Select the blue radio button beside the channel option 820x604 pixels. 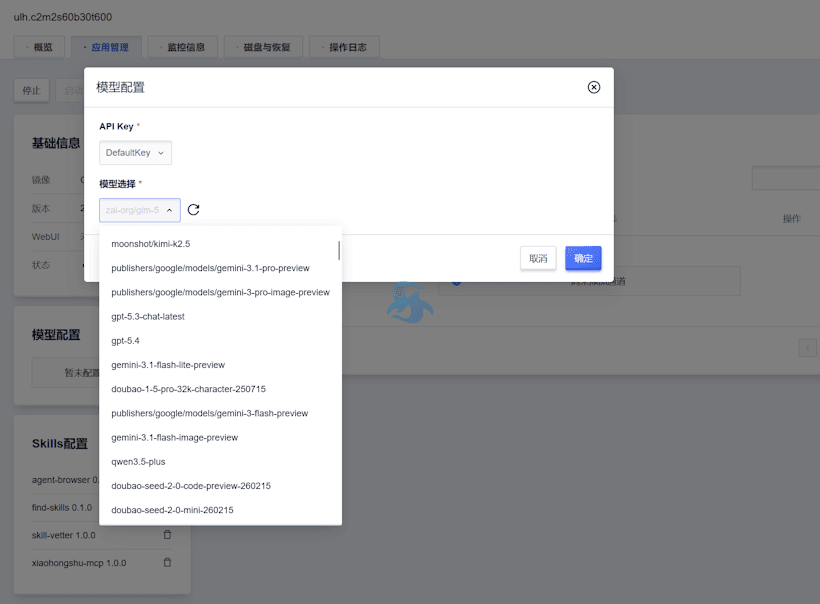pos(457,281)
